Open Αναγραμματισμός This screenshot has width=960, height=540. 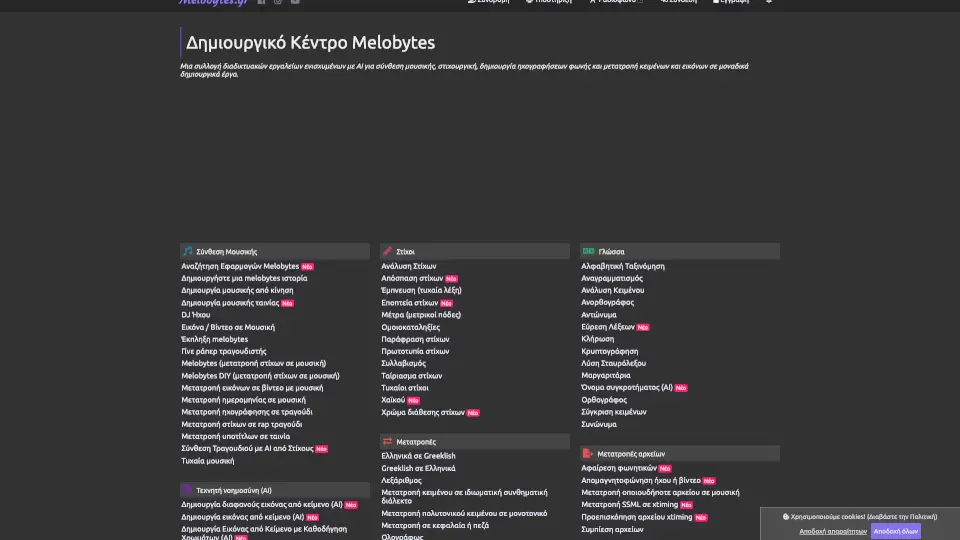(612, 279)
